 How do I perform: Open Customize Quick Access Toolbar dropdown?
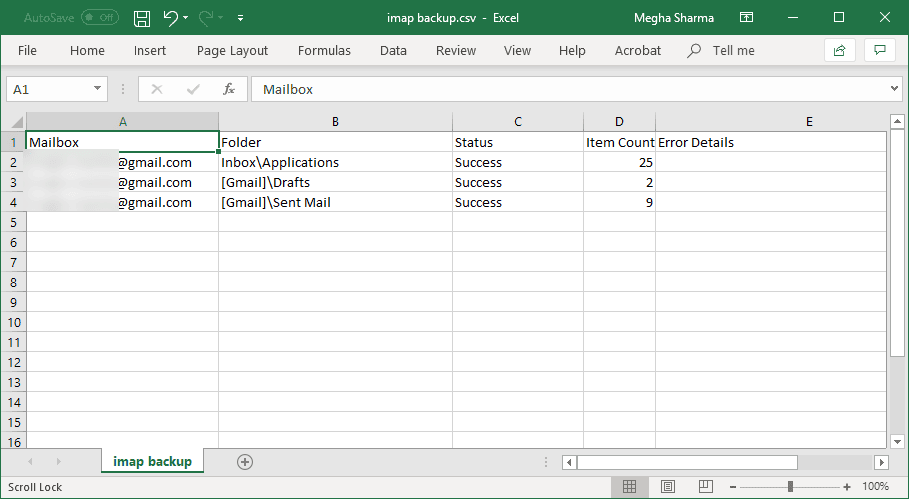[241, 18]
